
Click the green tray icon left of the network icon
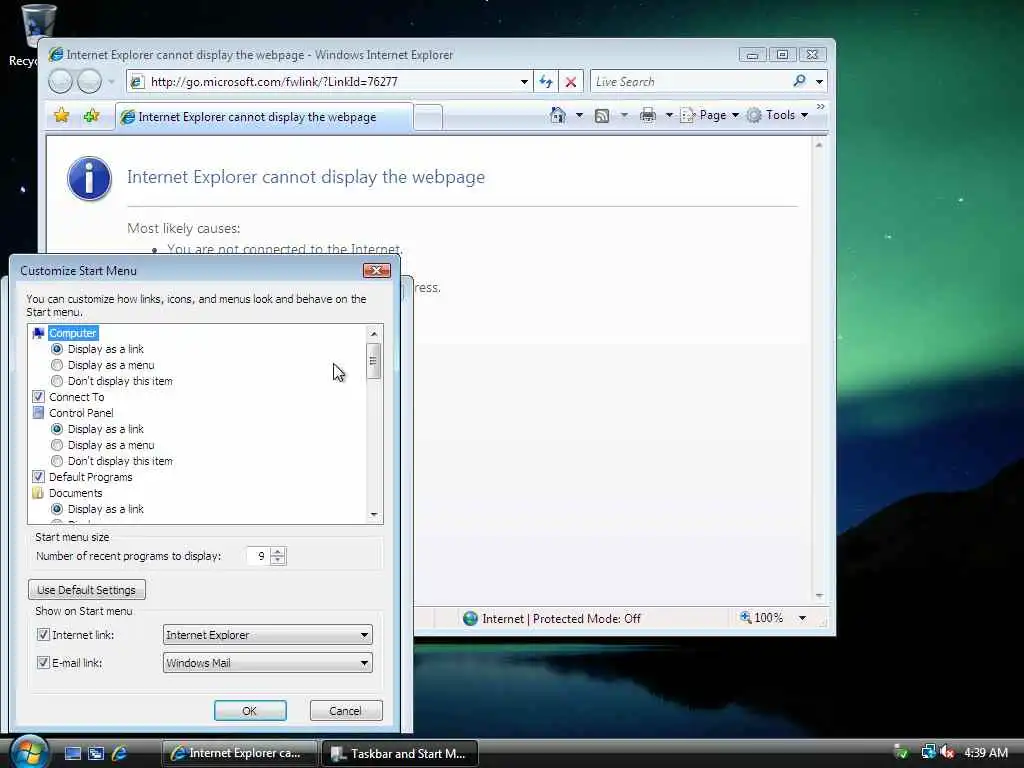click(901, 752)
